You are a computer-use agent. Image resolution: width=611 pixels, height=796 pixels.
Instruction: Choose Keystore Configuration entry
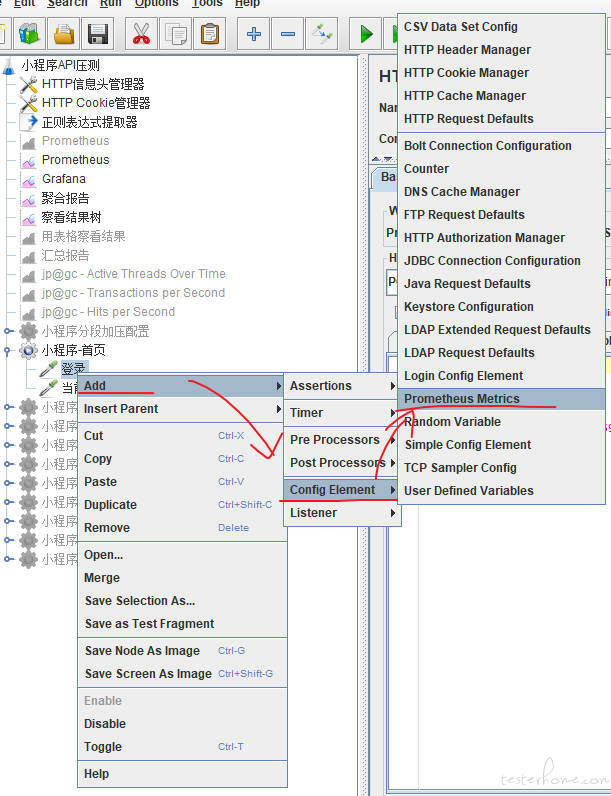[x=501, y=307]
